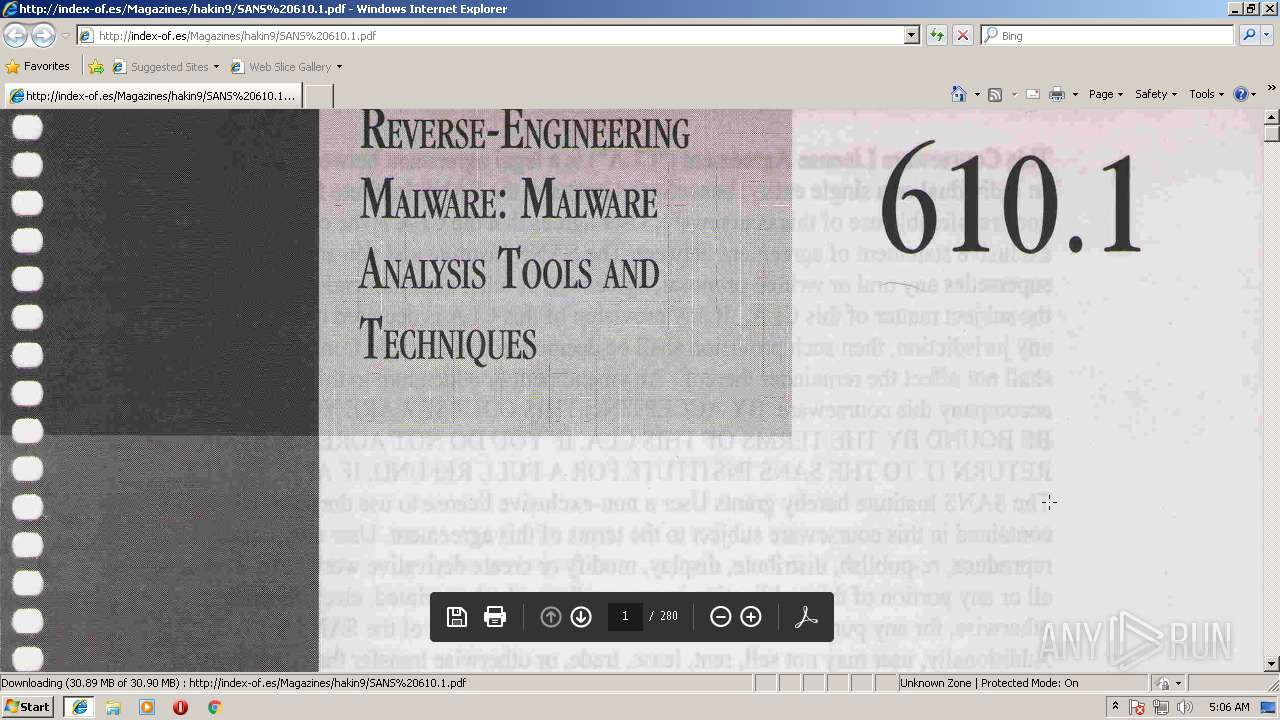Screen dimensions: 1280x720
Task: Expand the command bar overflow chevron
Action: coord(1271,89)
